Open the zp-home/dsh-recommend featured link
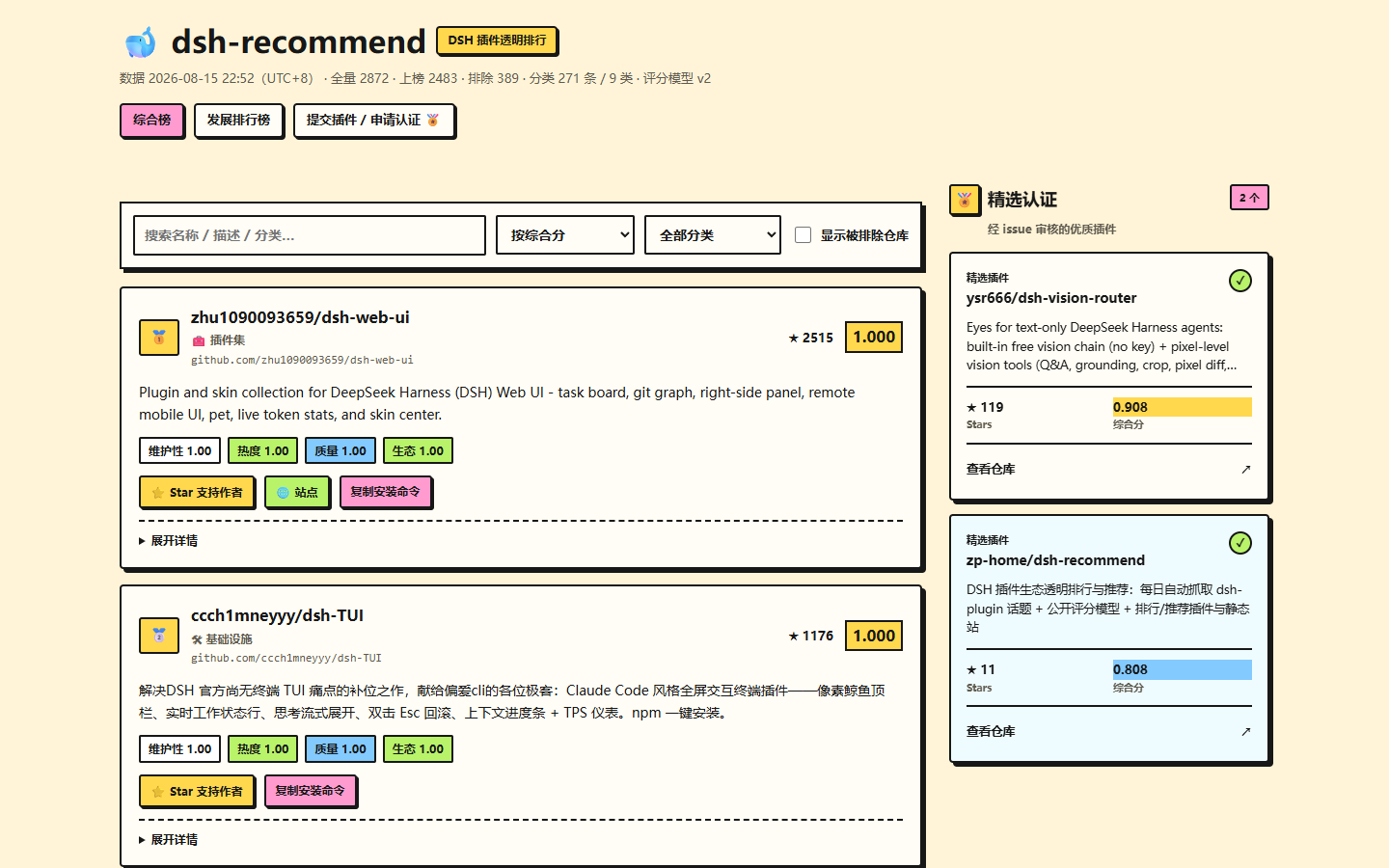 pyautogui.click(x=1055, y=560)
